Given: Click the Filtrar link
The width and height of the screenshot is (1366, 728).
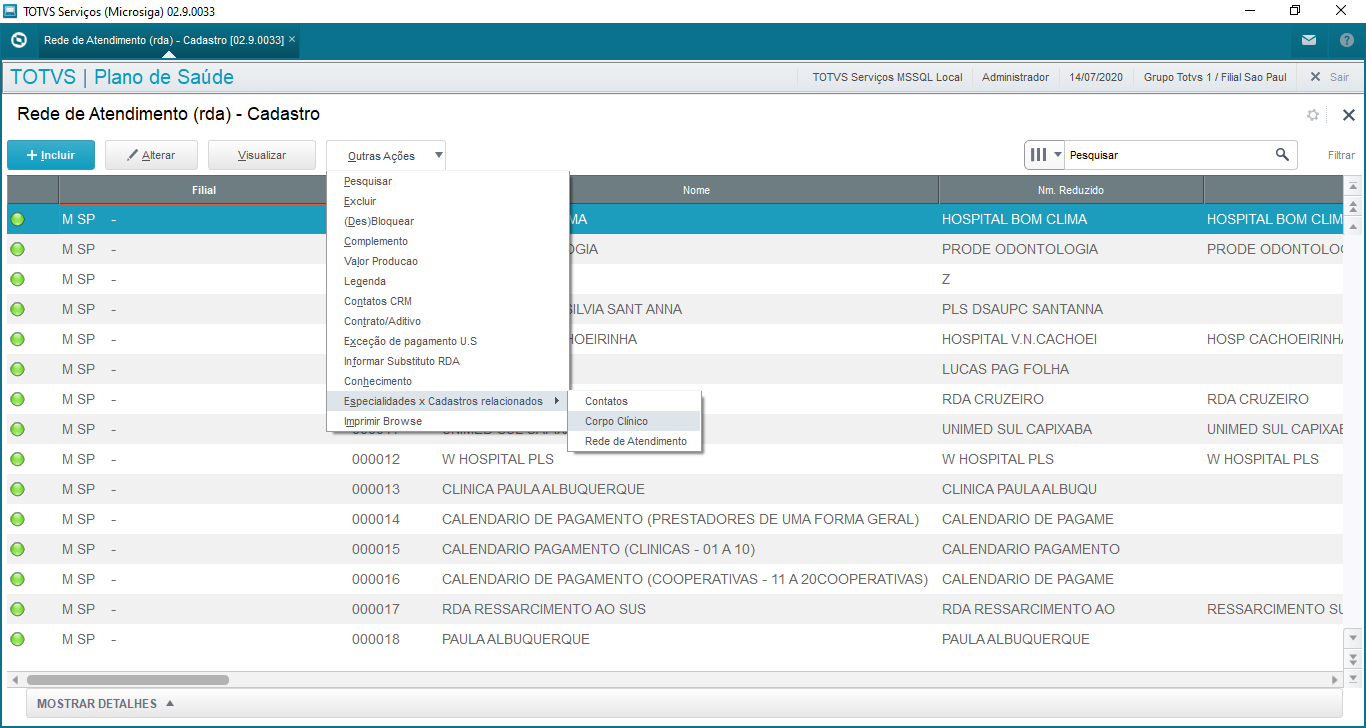Looking at the screenshot, I should point(1341,155).
